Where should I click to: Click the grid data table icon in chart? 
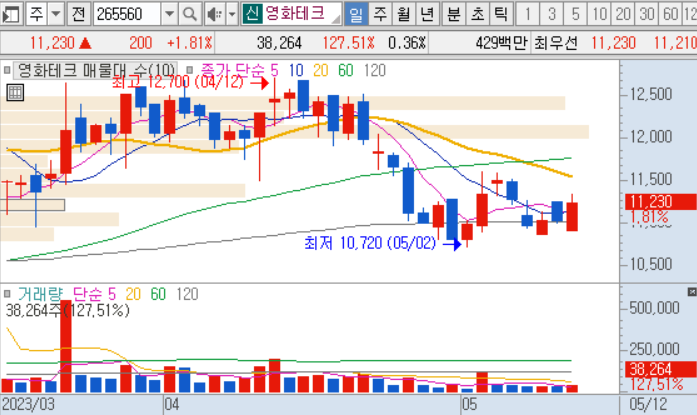click(15, 92)
